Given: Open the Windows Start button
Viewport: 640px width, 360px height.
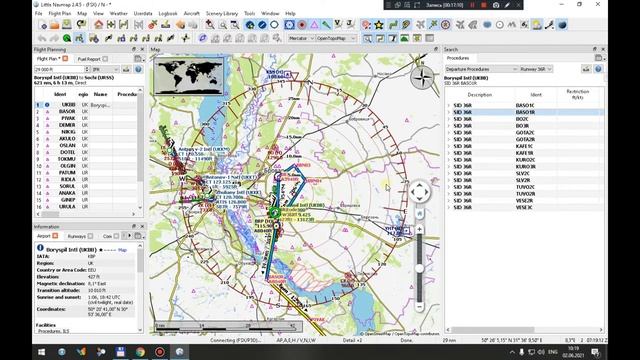Looking at the screenshot, I should pyautogui.click(x=42, y=351).
